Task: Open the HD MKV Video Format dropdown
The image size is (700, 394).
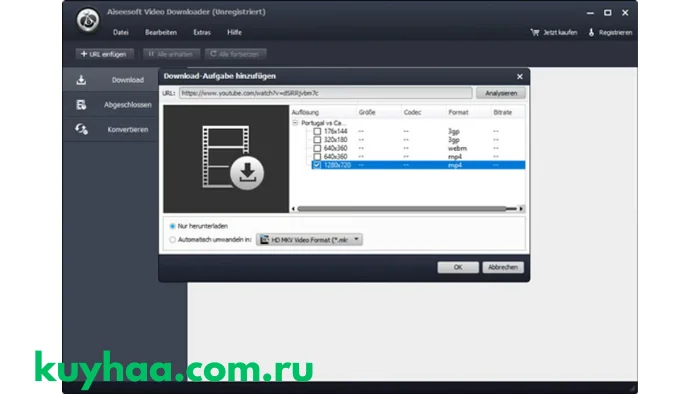Action: 309,240
